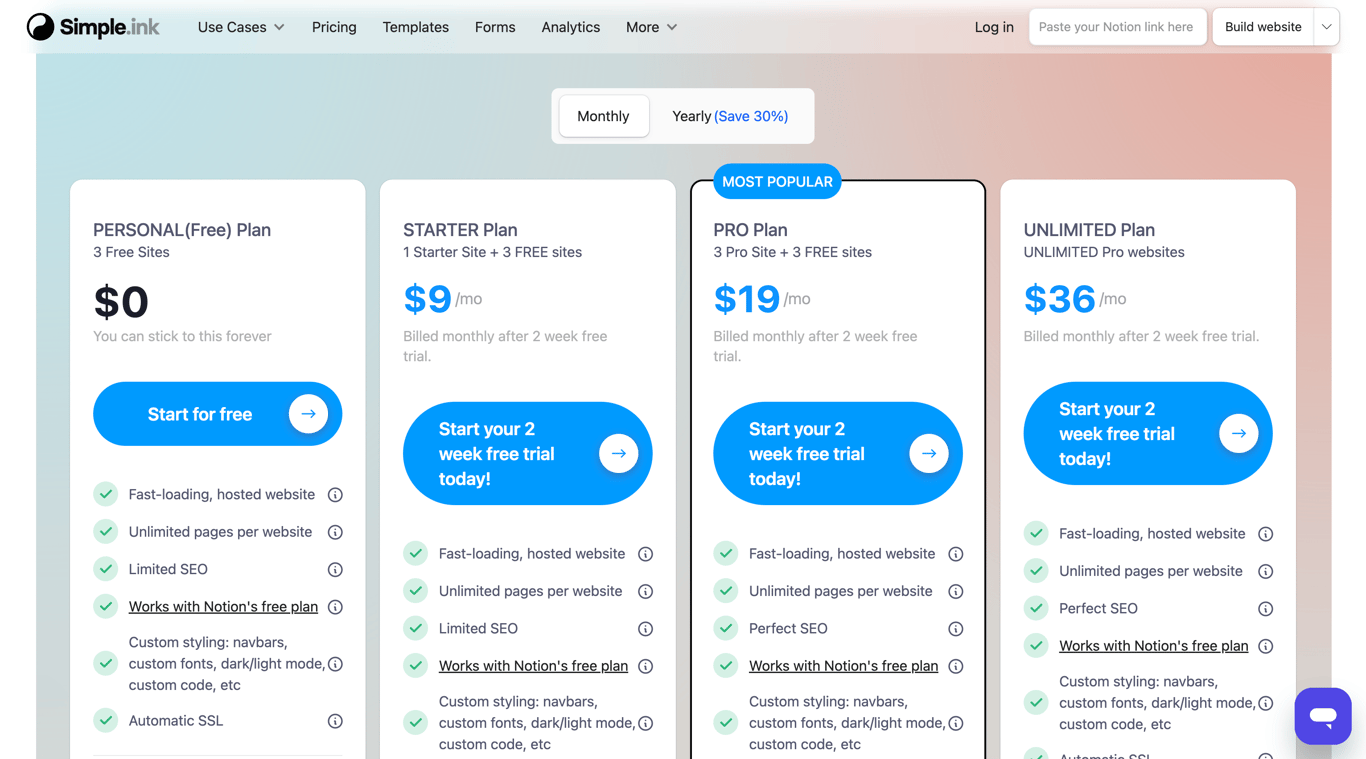Show info for Fast-loading hosted website in Pro plan

point(956,554)
